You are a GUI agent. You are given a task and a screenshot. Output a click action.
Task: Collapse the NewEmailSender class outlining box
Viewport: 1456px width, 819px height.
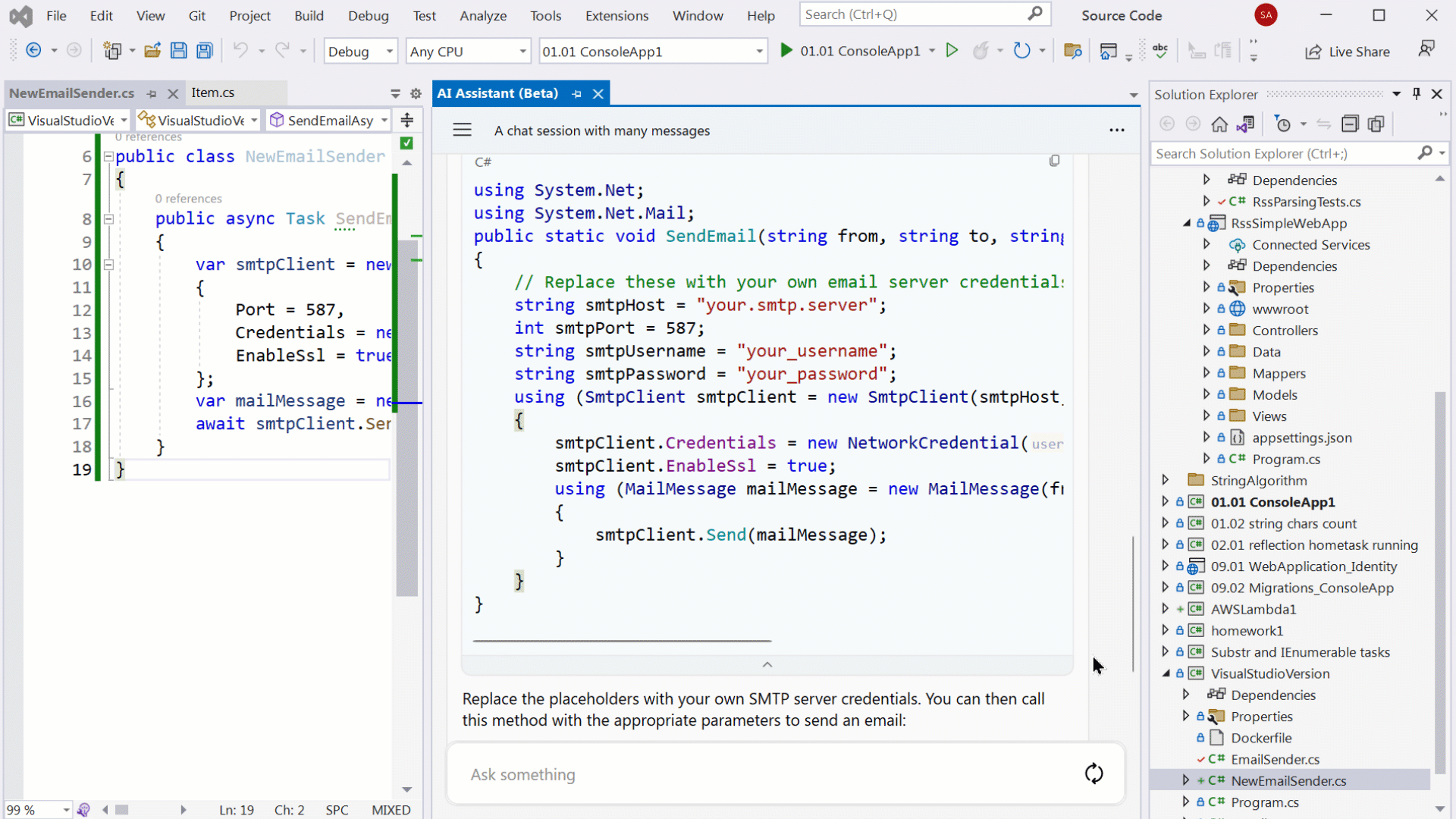coord(108,156)
